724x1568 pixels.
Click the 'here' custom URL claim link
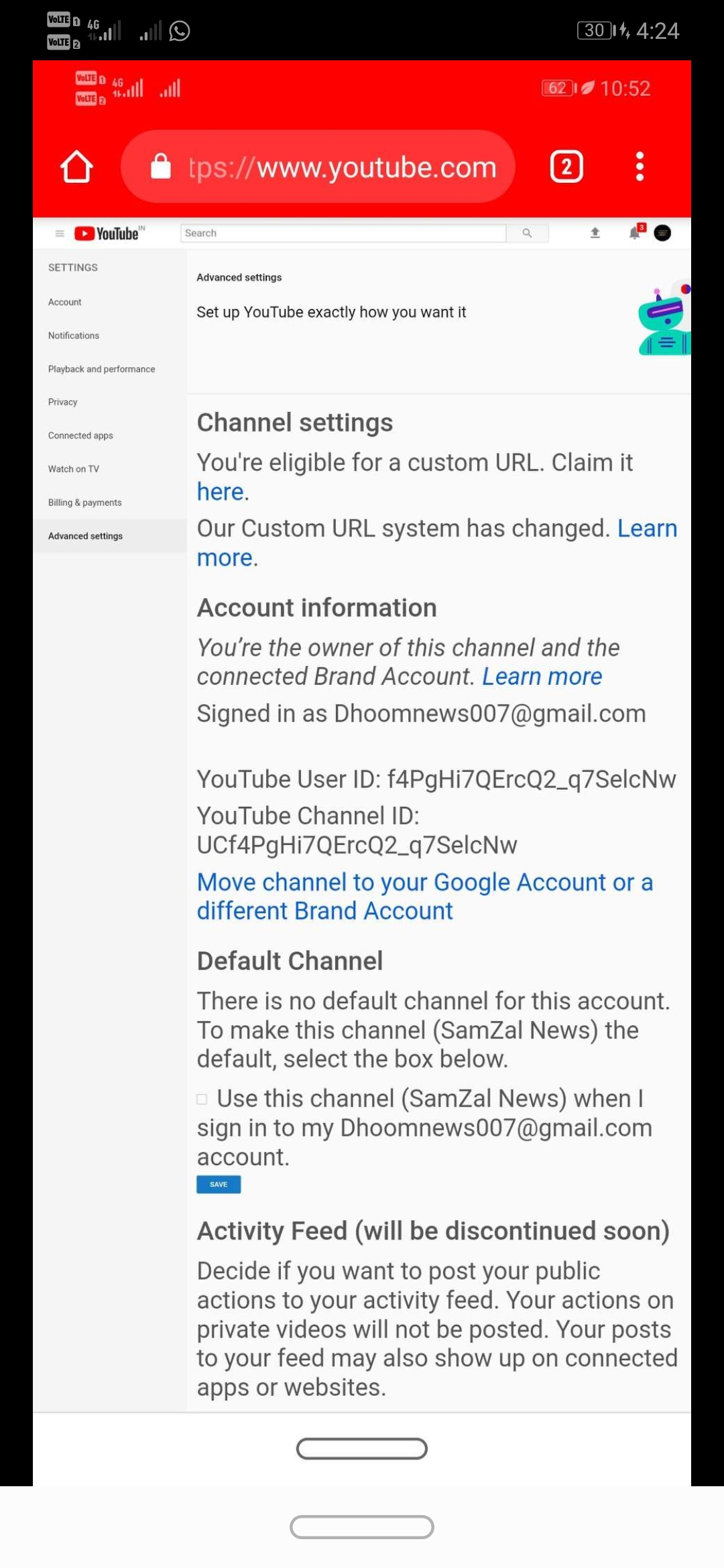click(220, 492)
